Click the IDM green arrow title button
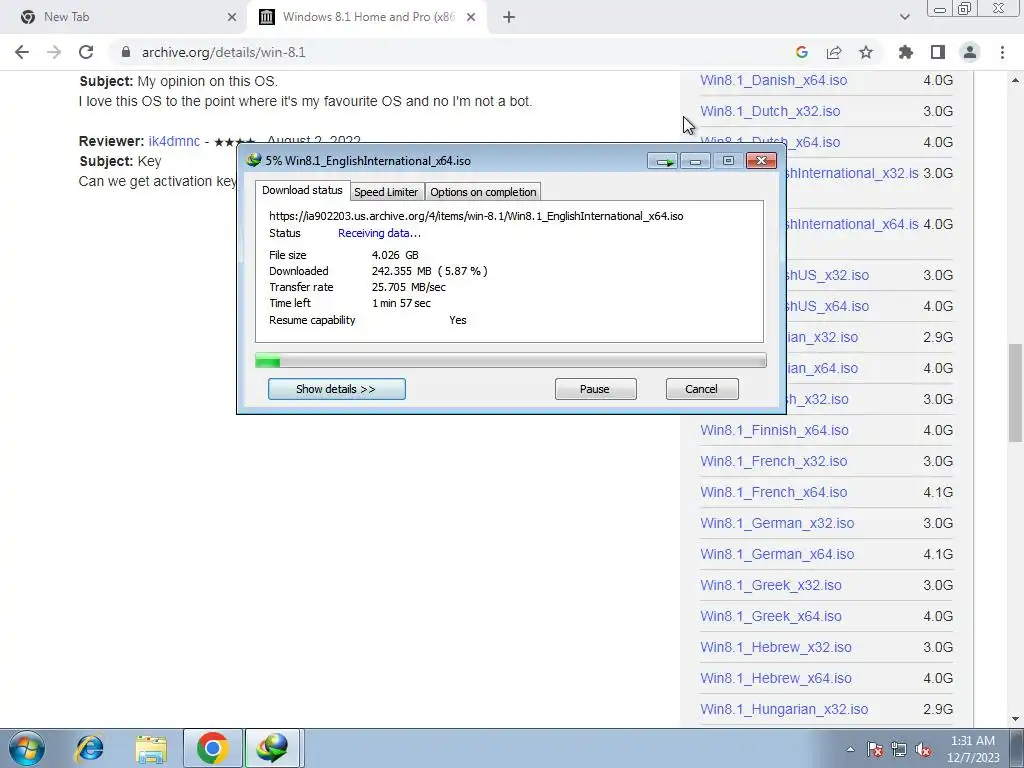This screenshot has height=768, width=1024. point(663,161)
